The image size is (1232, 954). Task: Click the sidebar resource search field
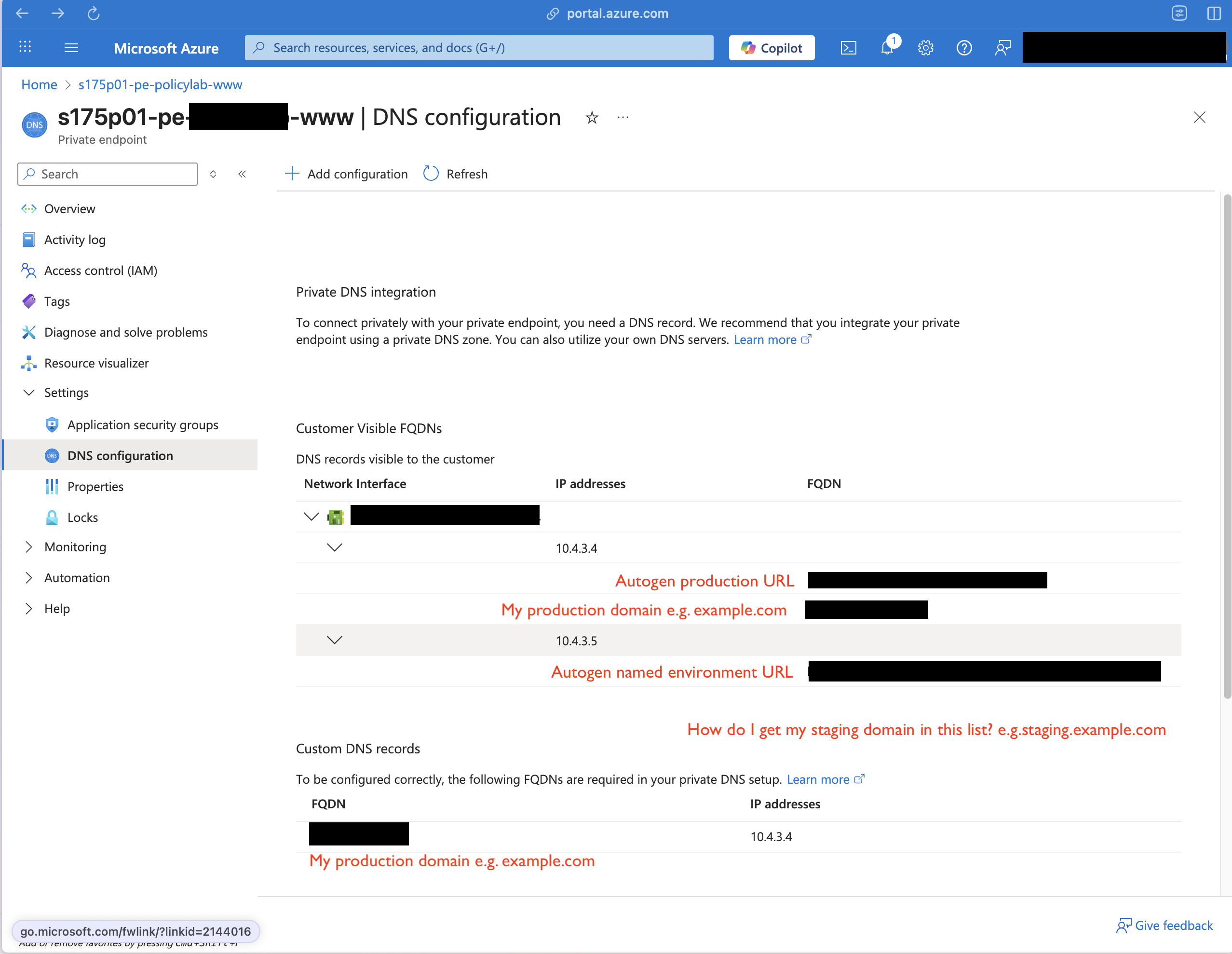pos(107,174)
